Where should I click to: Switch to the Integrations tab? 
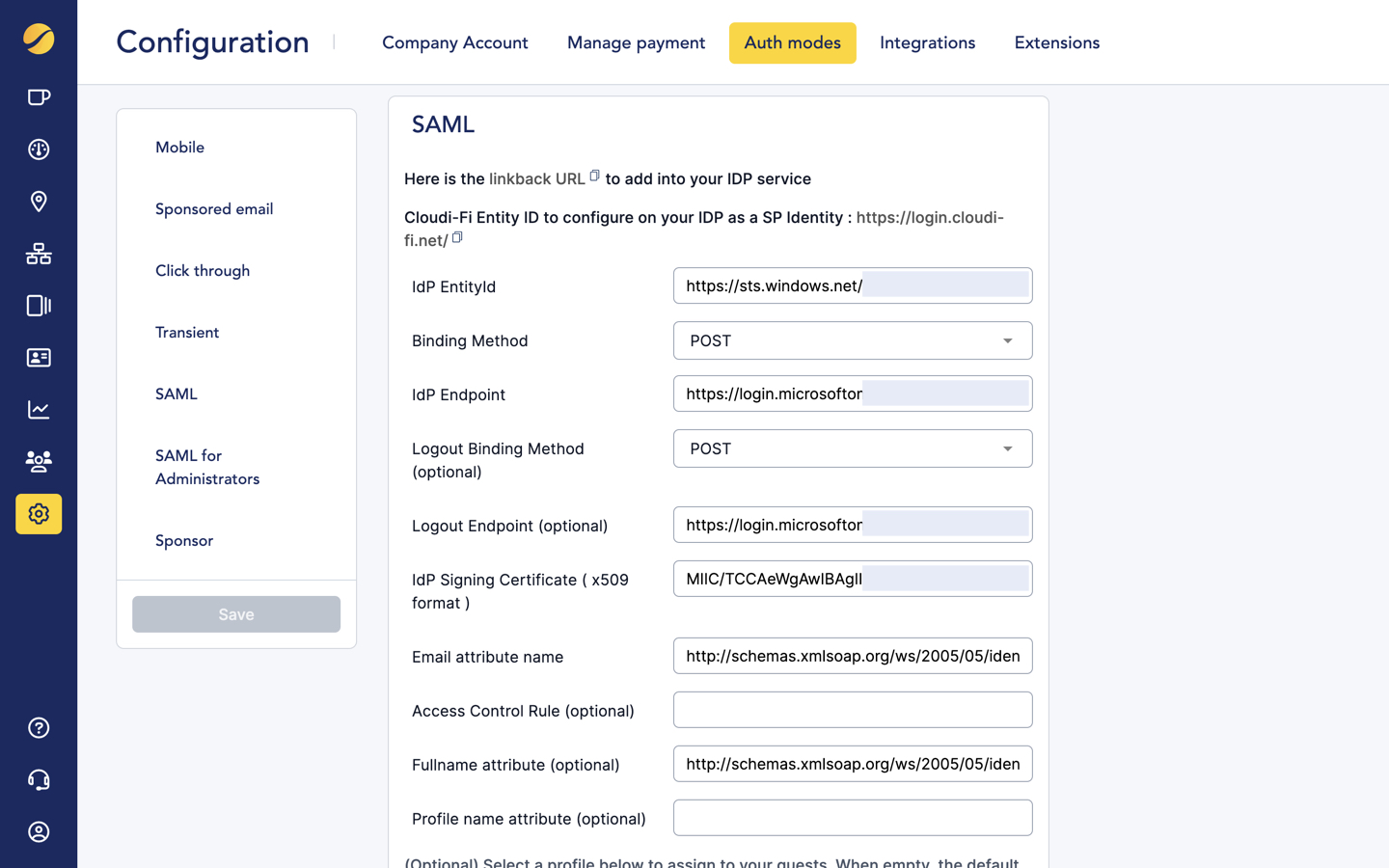(x=927, y=42)
